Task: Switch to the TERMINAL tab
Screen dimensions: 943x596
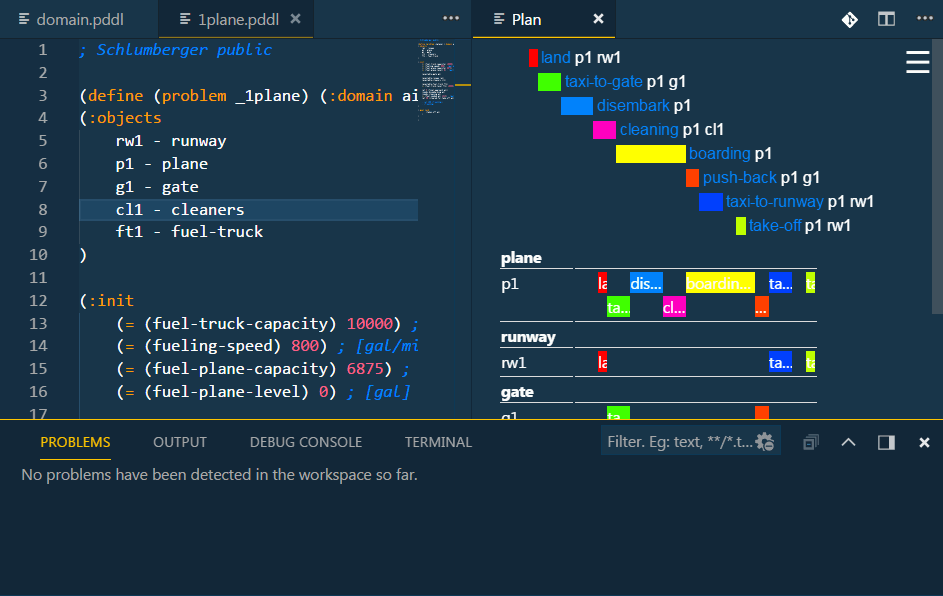Action: pos(438,443)
